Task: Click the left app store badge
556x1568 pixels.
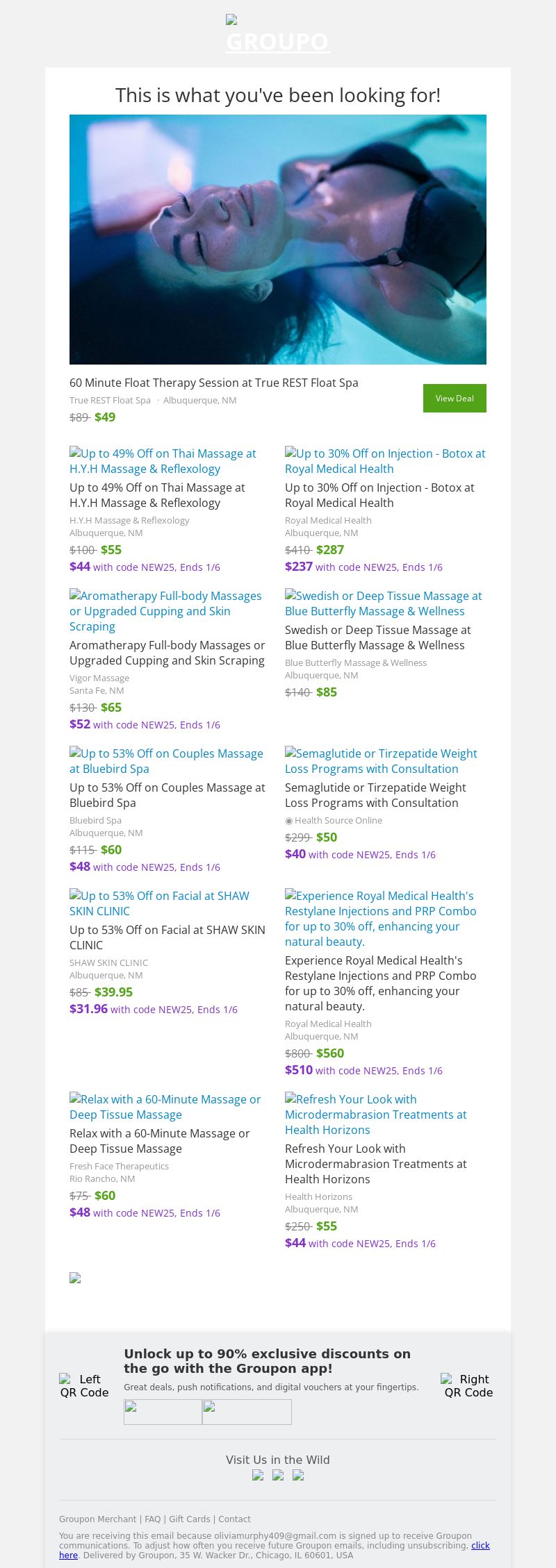Action: point(163,1412)
